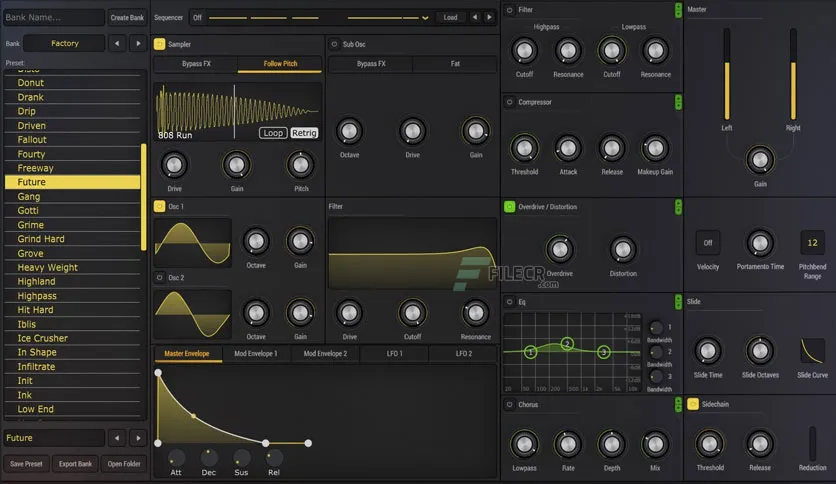Click the Sampler Pitch knob
Viewport: 836px width, 484px height.
click(301, 165)
